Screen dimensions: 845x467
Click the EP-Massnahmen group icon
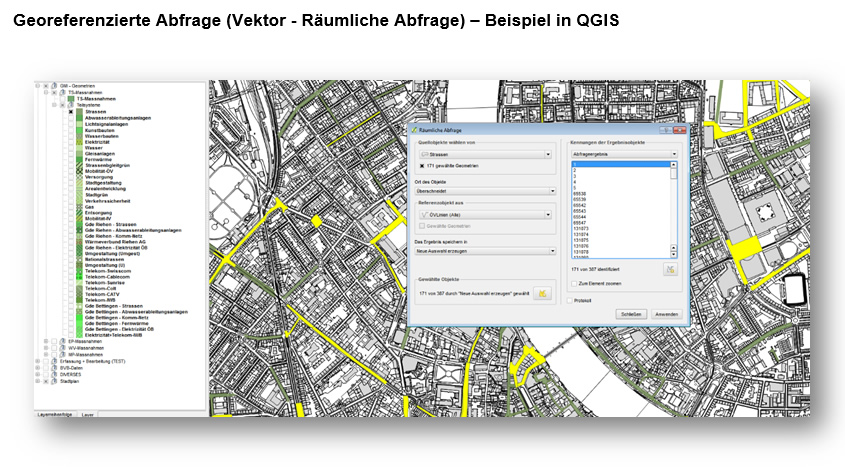pyautogui.click(x=63, y=341)
